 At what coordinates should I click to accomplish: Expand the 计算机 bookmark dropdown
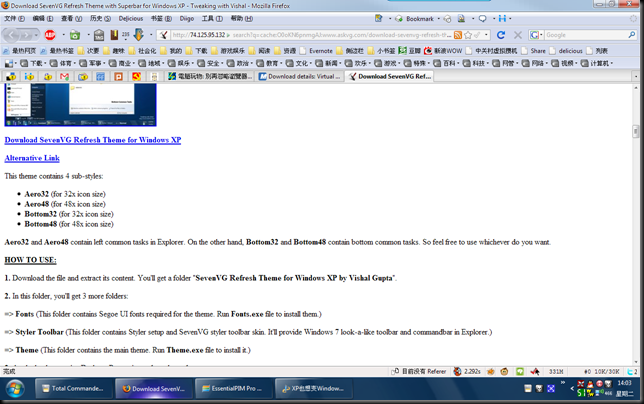point(612,63)
